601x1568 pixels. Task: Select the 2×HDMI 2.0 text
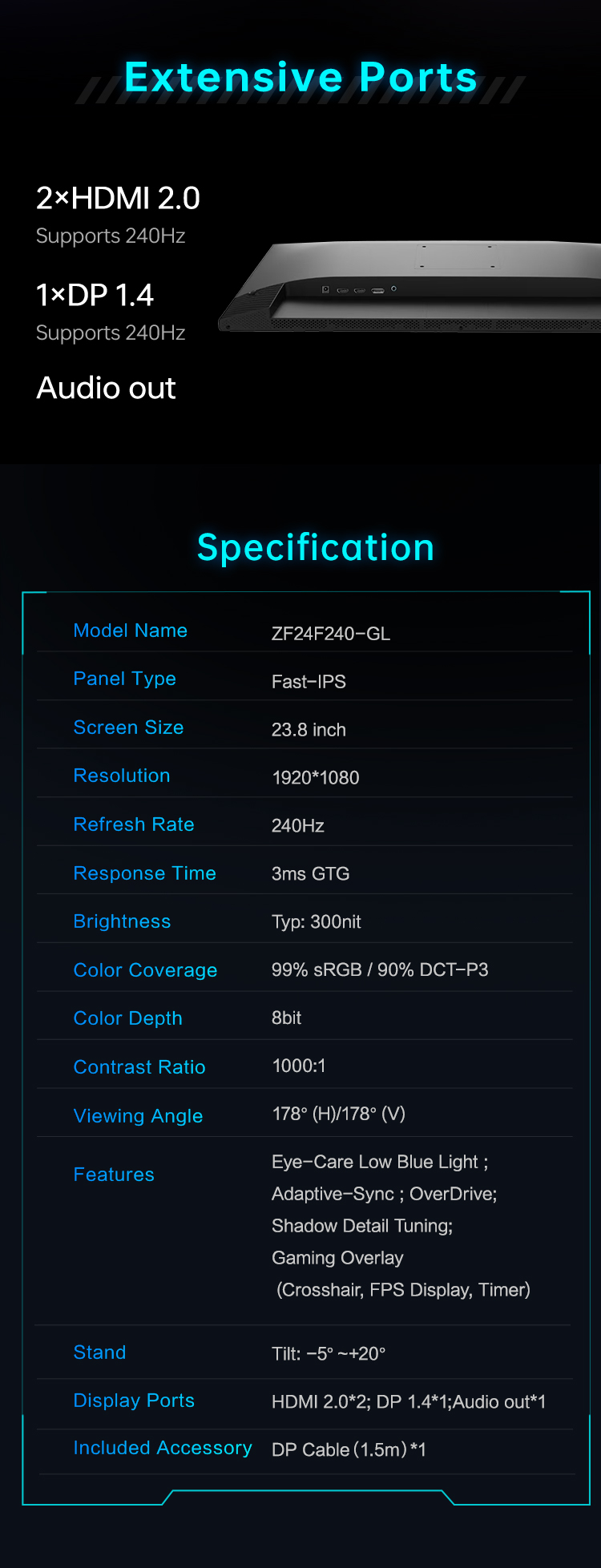pyautogui.click(x=118, y=198)
